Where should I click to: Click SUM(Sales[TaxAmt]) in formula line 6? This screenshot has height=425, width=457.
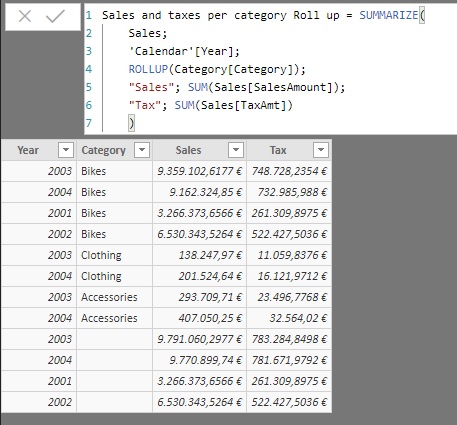[x=233, y=105]
